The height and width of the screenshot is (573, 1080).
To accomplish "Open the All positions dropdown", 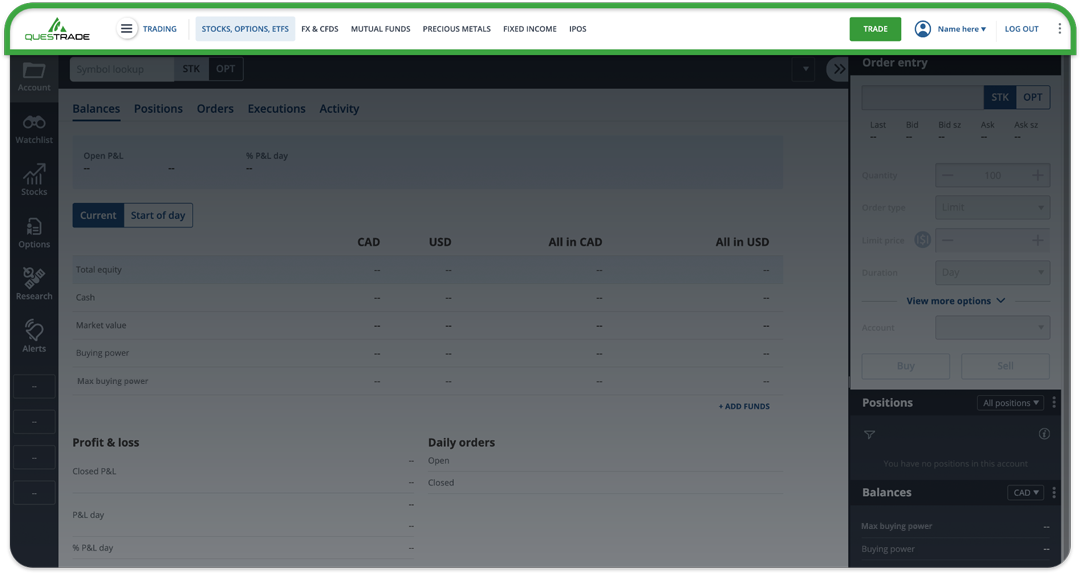I will point(1011,403).
